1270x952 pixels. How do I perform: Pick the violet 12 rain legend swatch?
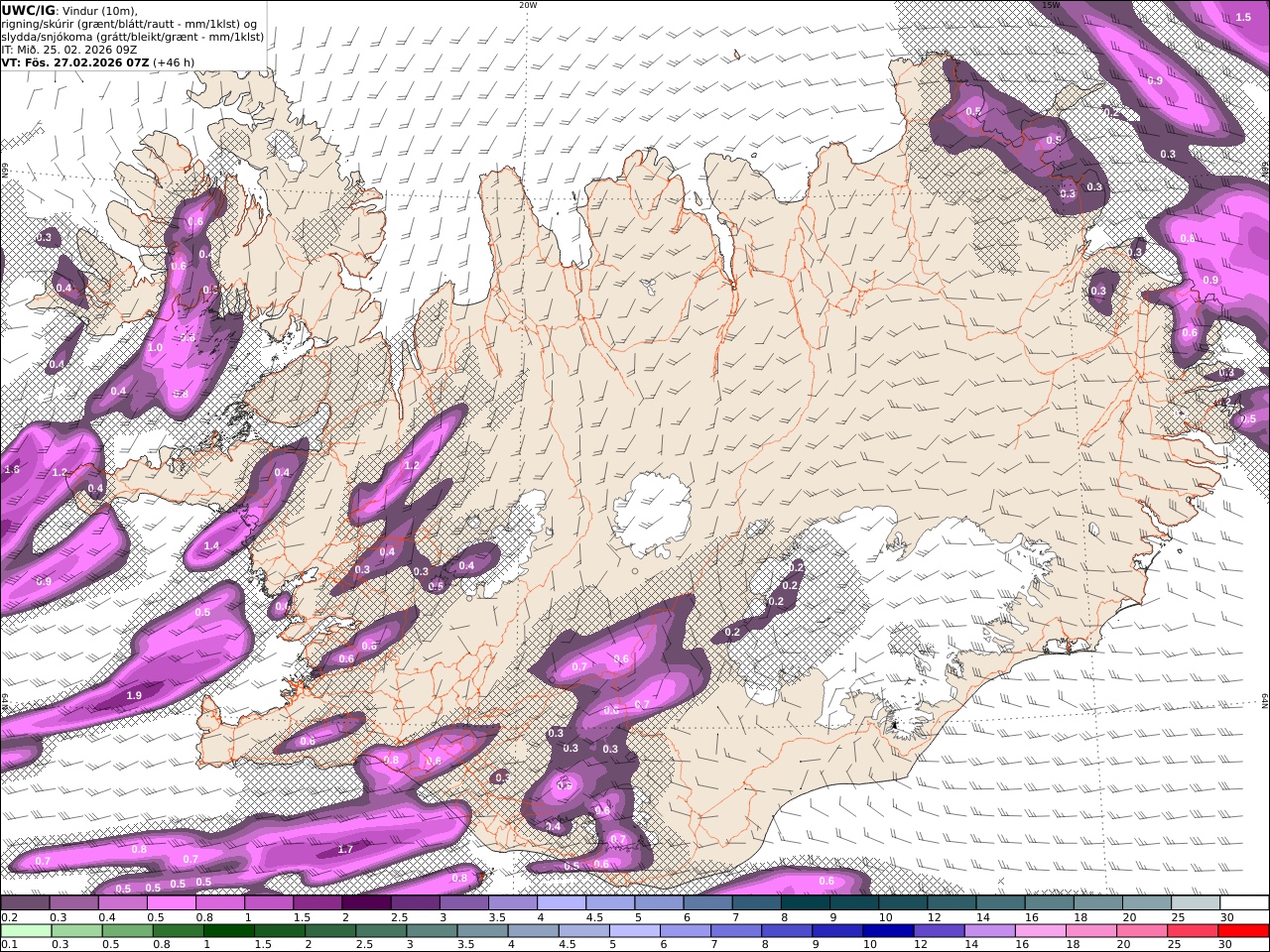[940, 931]
